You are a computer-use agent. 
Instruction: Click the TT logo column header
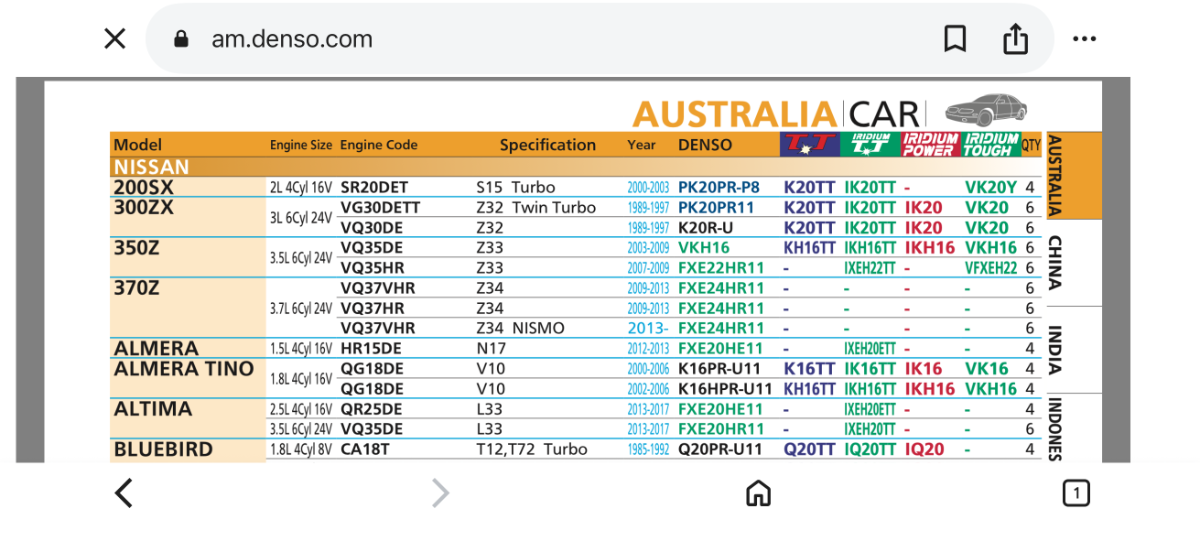click(809, 144)
